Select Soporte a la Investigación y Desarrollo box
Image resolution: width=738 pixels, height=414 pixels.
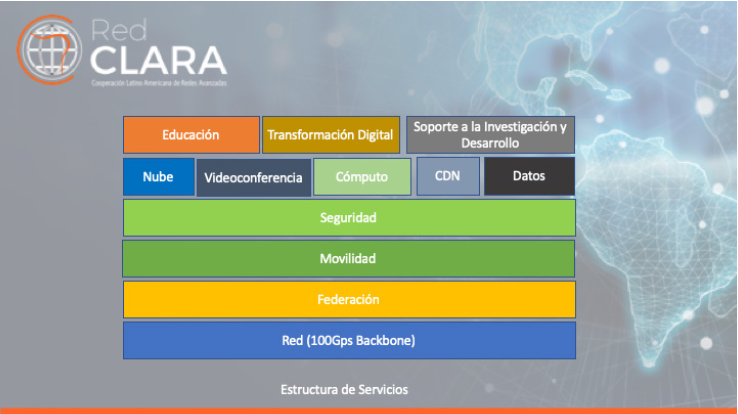tap(490, 135)
